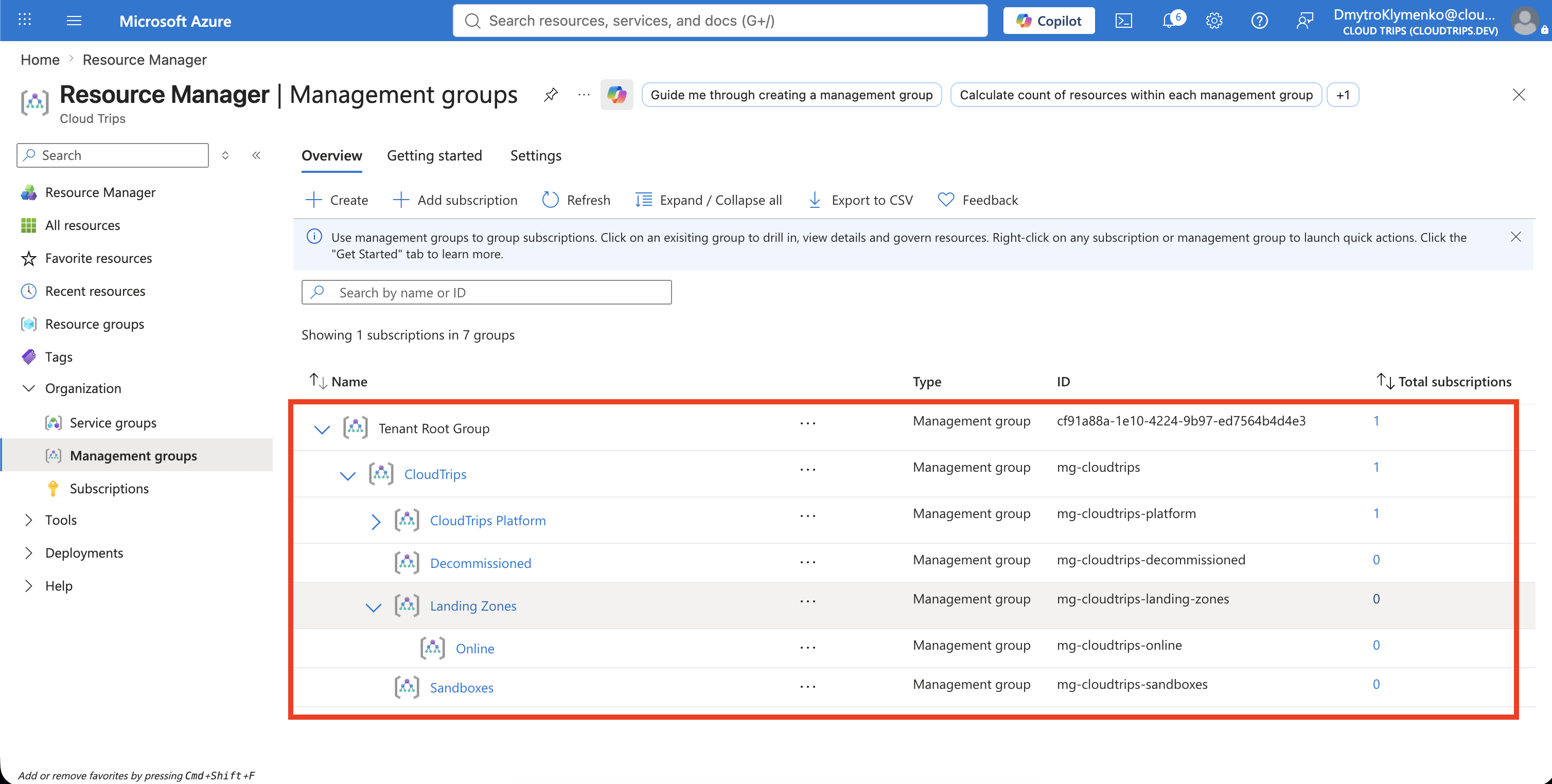Viewport: 1552px width, 784px height.
Task: Go to Home breadcrumb
Action: coord(40,60)
